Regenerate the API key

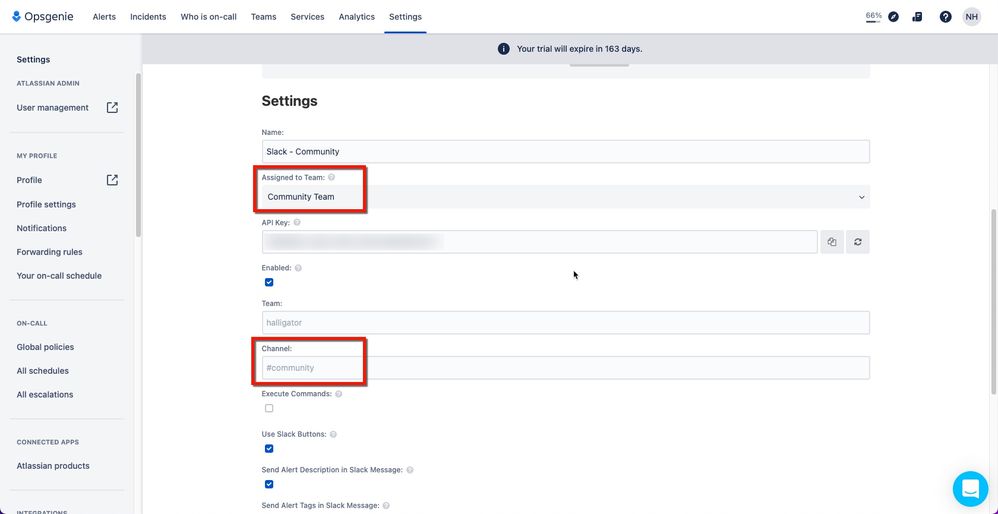(858, 242)
